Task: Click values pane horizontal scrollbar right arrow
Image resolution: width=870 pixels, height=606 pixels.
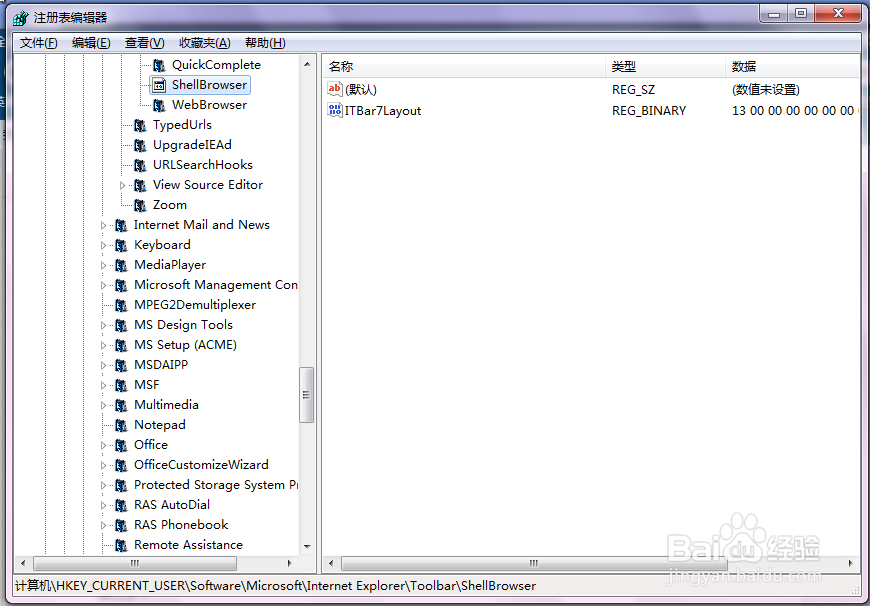Action: pos(851,563)
